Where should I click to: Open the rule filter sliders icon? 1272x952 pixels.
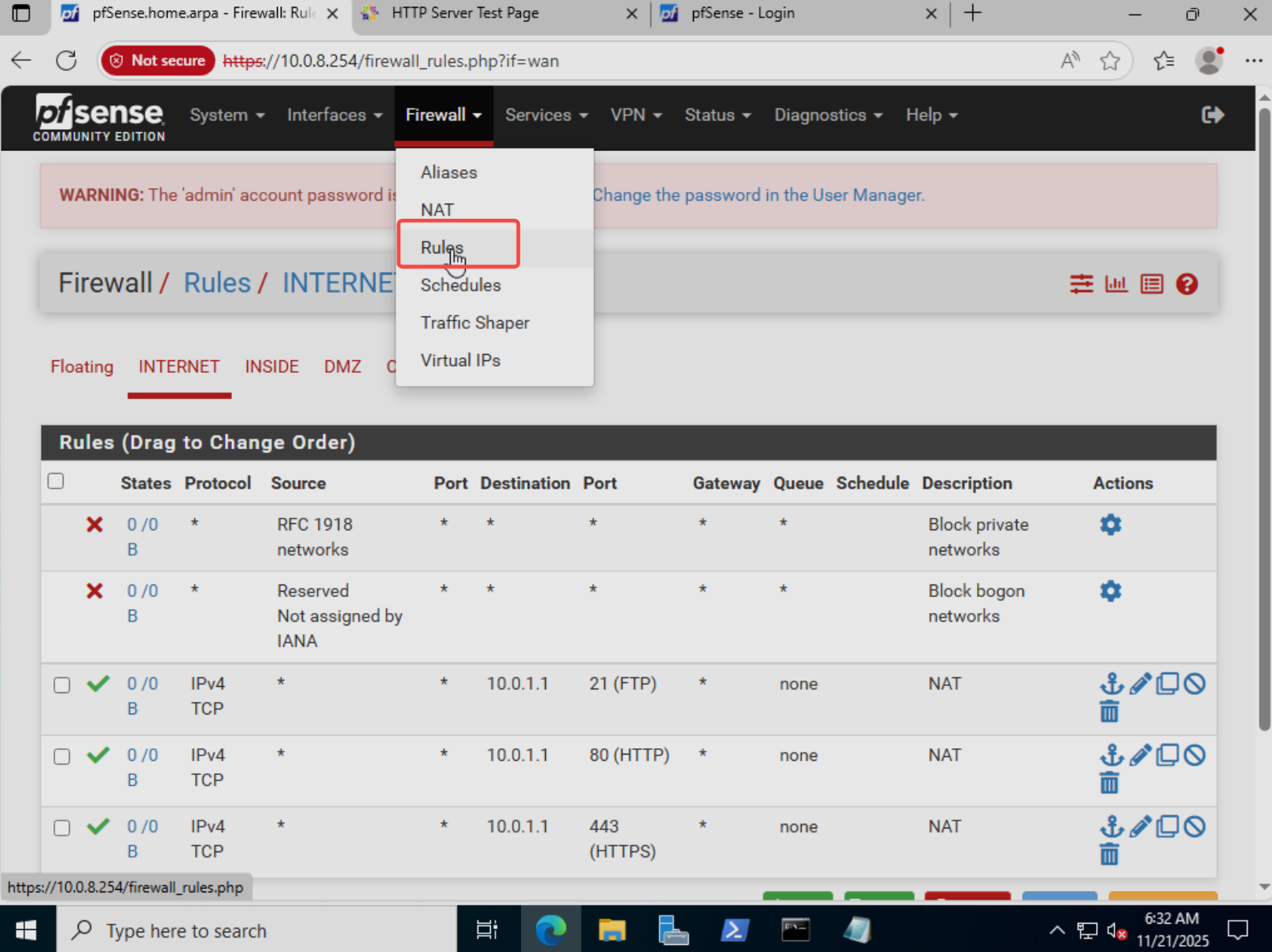1082,284
